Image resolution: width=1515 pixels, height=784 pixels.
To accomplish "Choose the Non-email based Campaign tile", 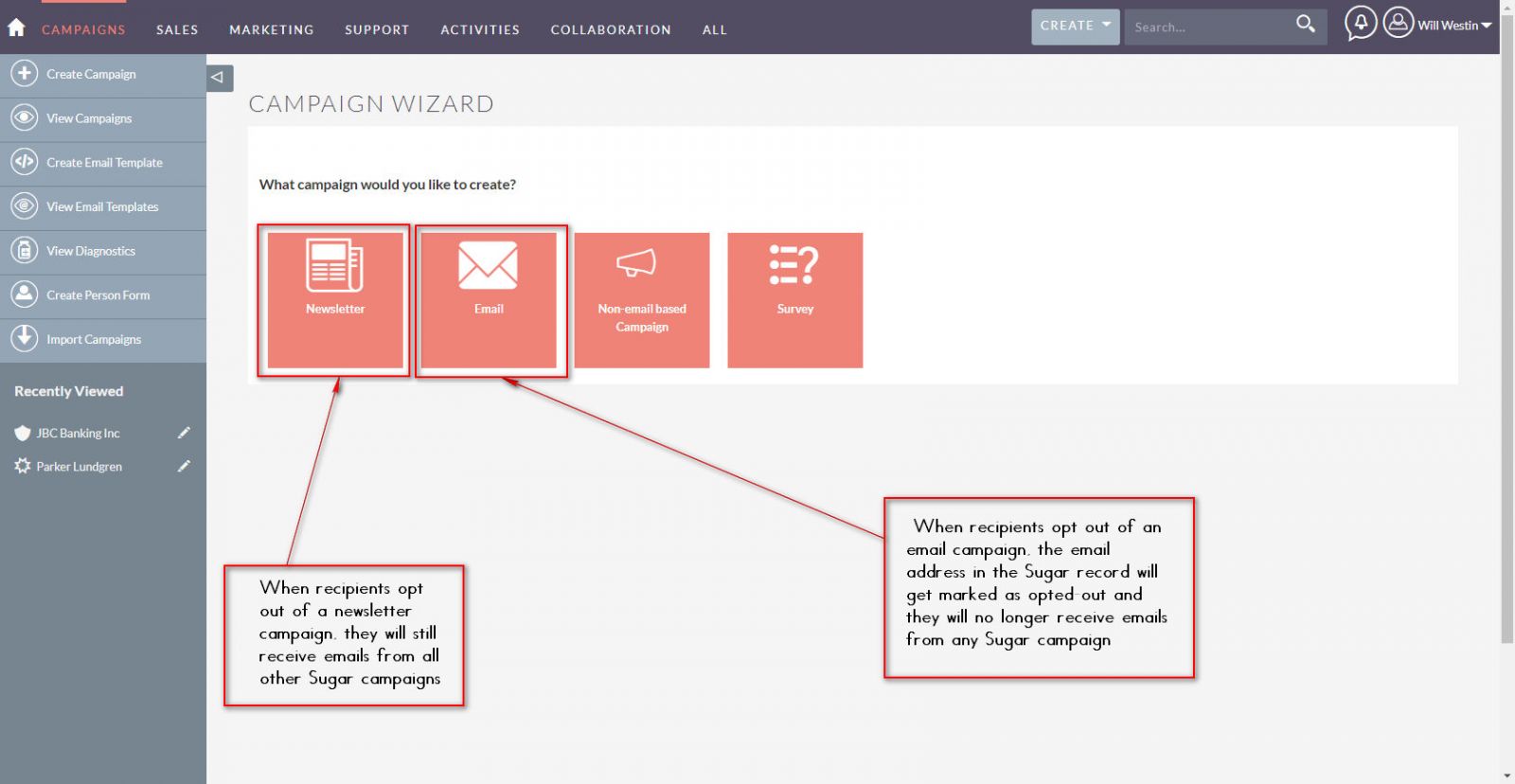I will (x=642, y=300).
